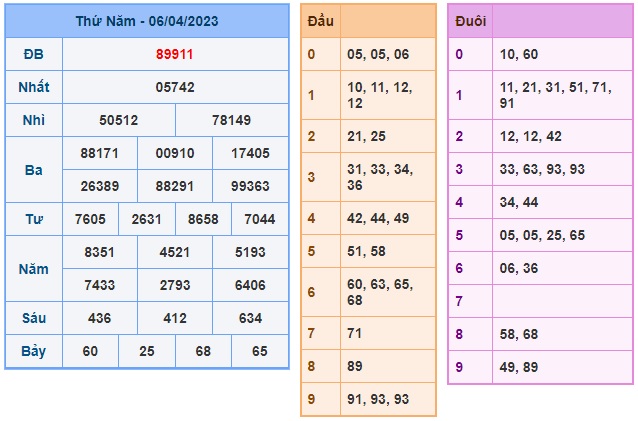Viewport: 638px width, 421px height.
Task: Select the Nhì prize number 78149
Action: [232, 120]
